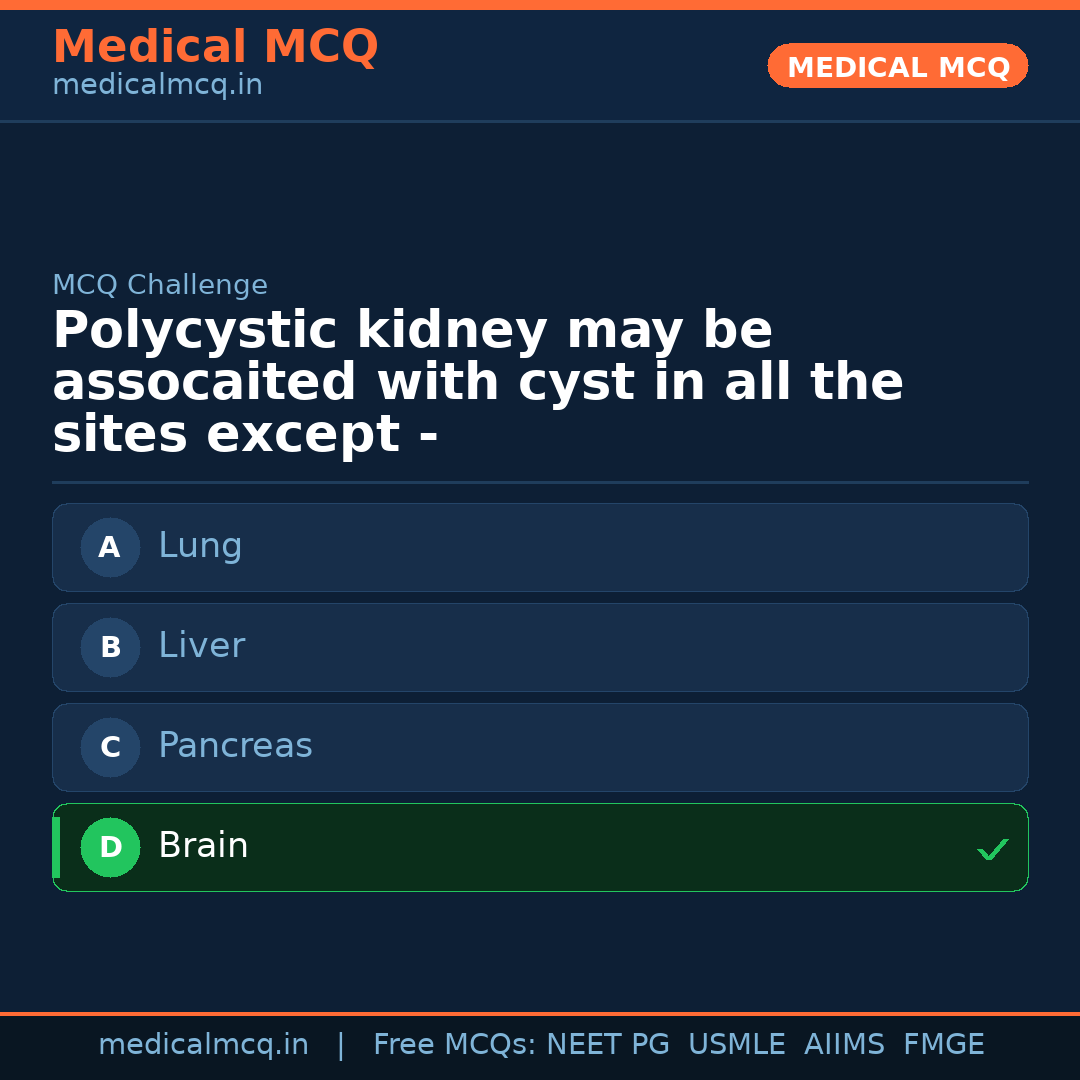
Task: Switch to the USMLE section
Action: pos(737,1044)
